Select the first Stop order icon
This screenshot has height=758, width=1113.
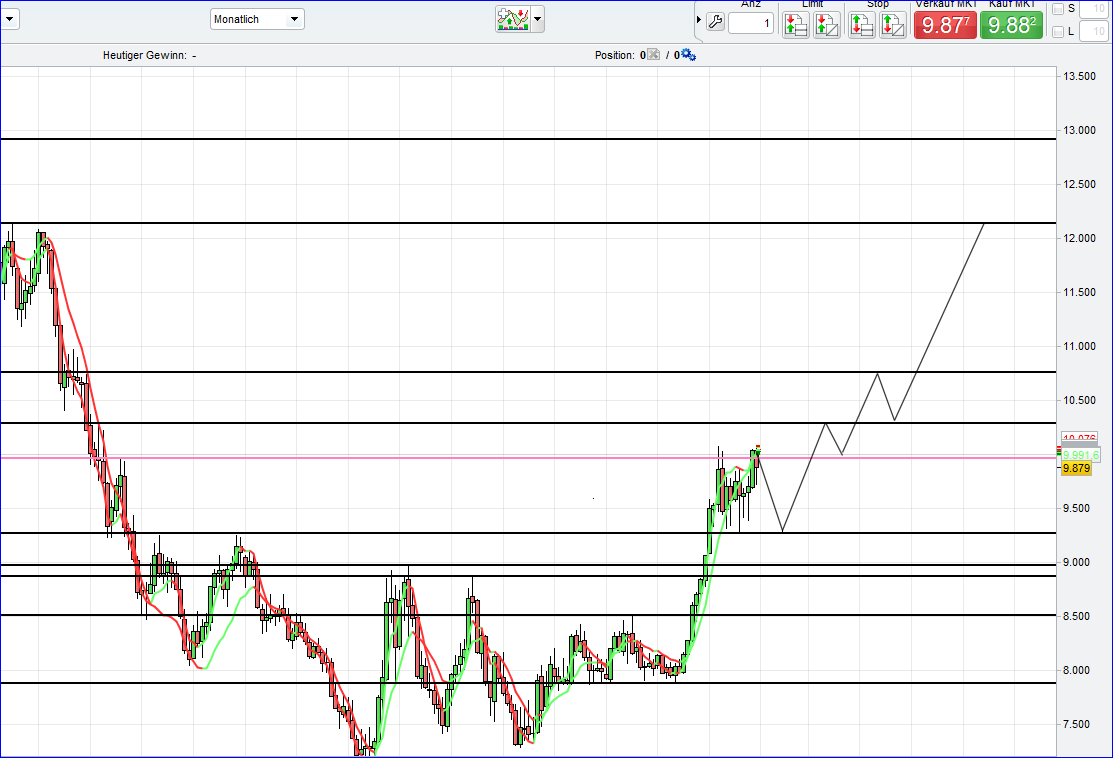(x=860, y=24)
